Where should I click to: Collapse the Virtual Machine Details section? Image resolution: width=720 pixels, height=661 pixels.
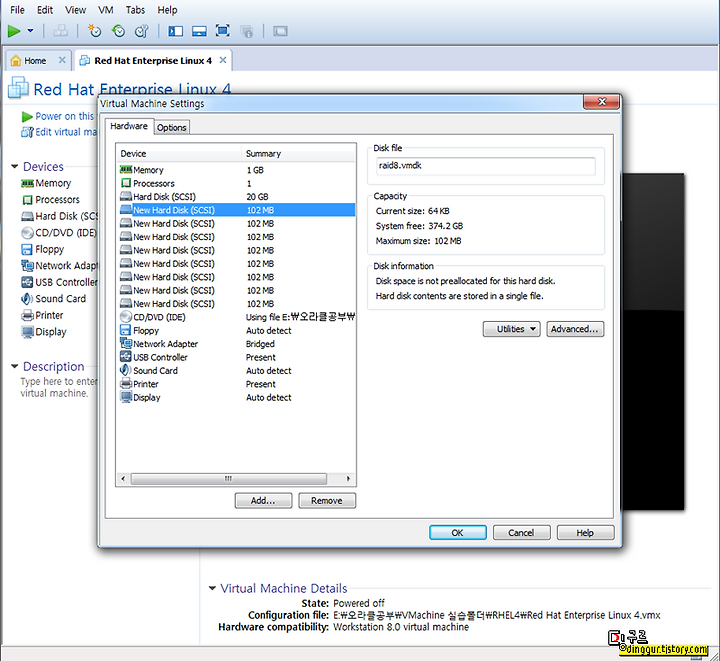coord(212,588)
